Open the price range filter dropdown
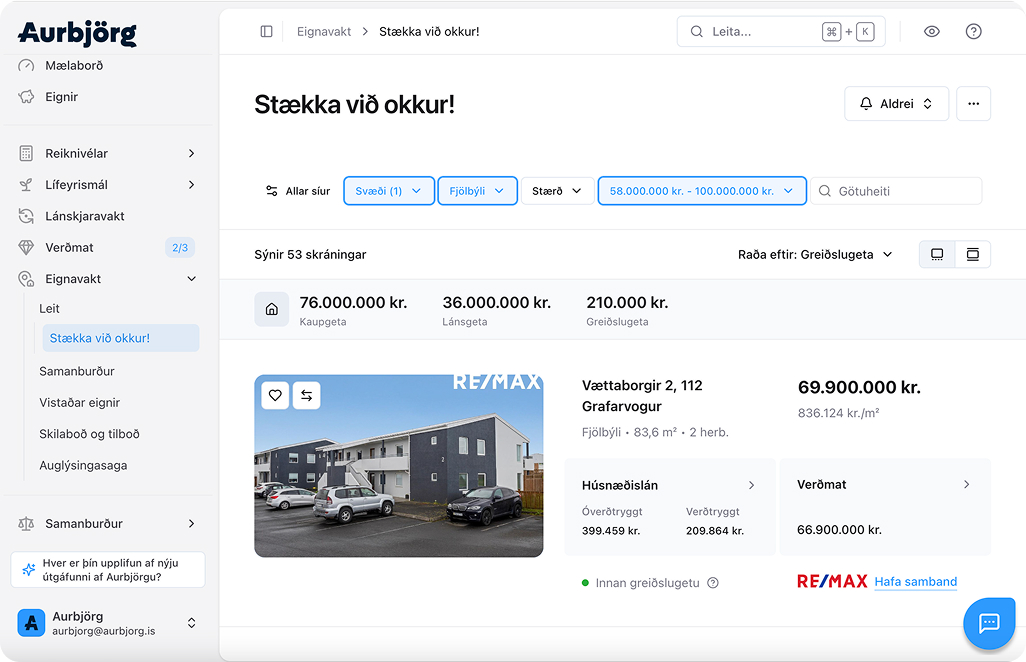1026x662 pixels. pyautogui.click(x=701, y=191)
